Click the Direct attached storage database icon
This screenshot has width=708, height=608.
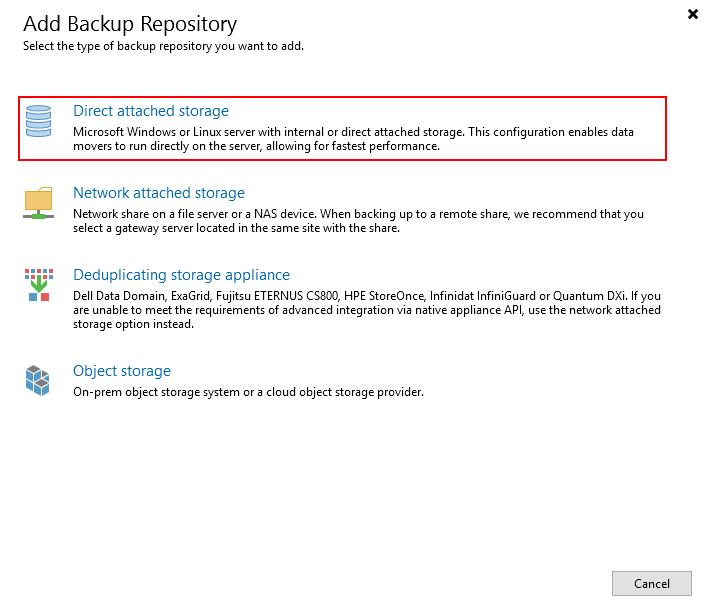click(38, 121)
